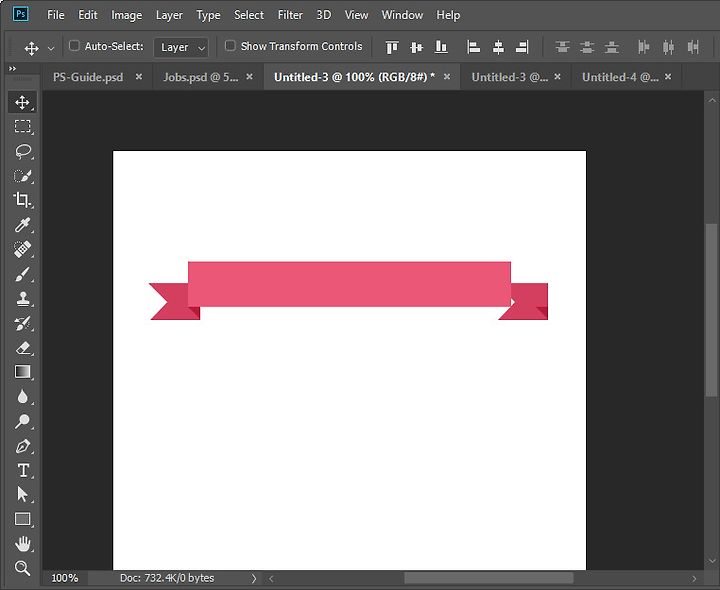Open the View menu
Image resolution: width=720 pixels, height=590 pixels.
(356, 15)
